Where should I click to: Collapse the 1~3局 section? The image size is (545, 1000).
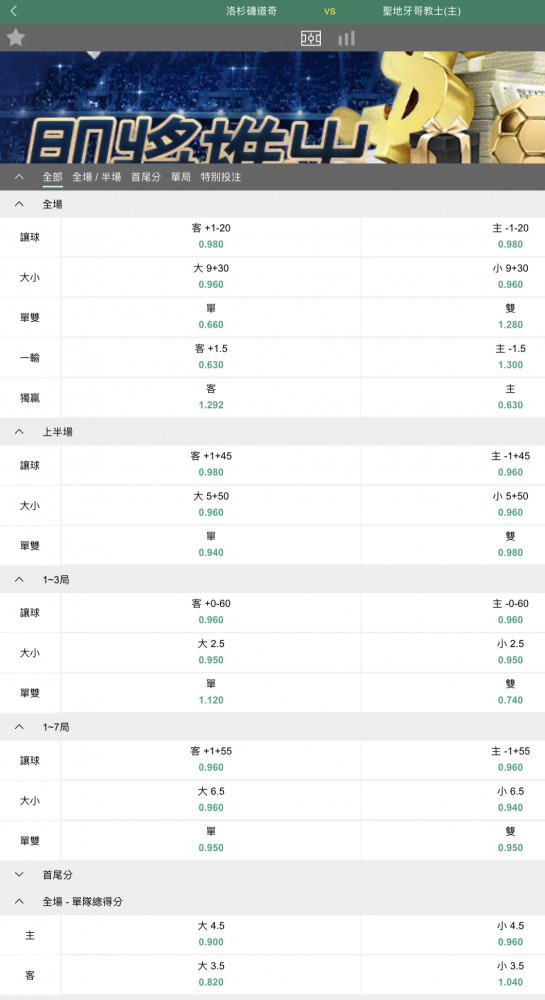(18, 580)
